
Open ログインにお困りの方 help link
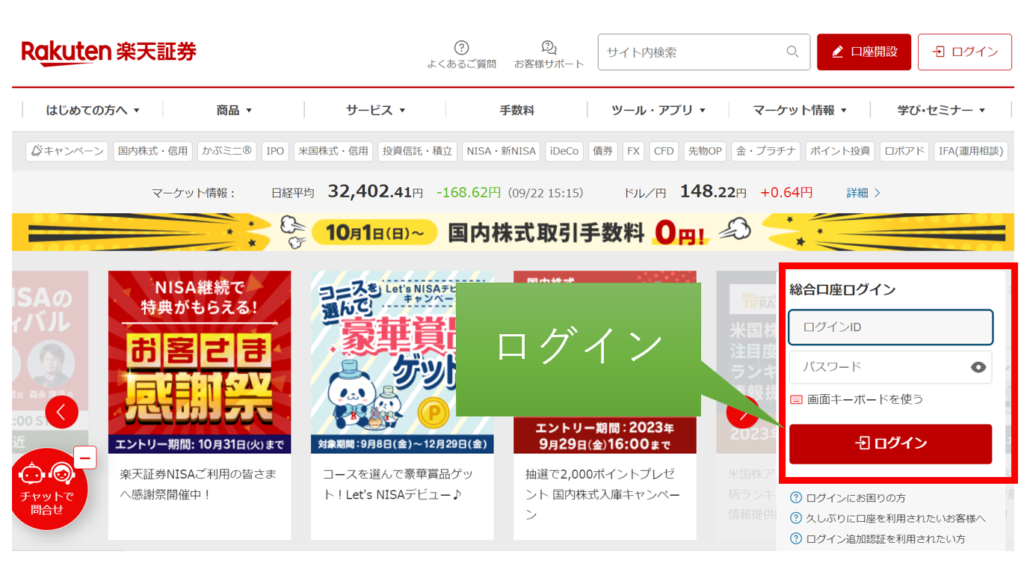coord(848,498)
